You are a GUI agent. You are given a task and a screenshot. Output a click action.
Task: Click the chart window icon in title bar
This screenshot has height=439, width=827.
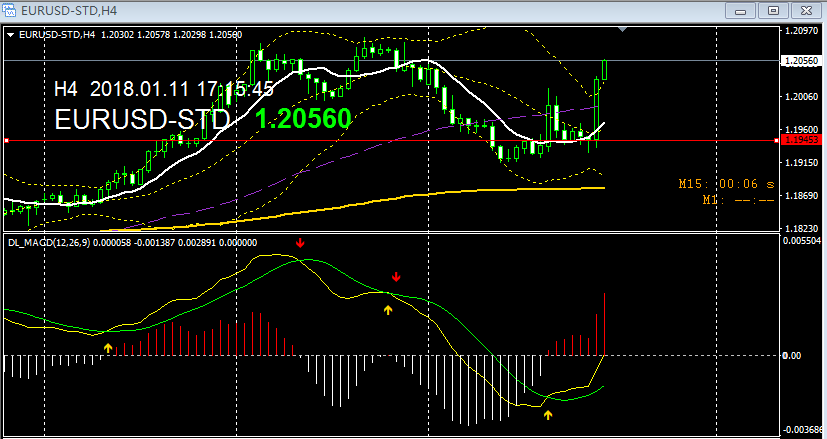coord(11,10)
